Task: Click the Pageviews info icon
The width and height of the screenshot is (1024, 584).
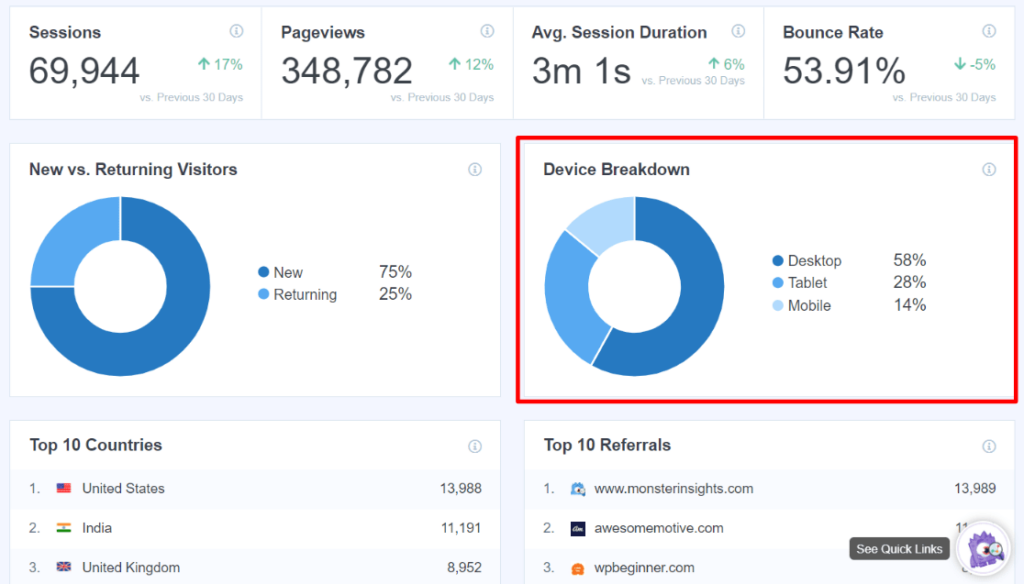Action: click(x=487, y=31)
